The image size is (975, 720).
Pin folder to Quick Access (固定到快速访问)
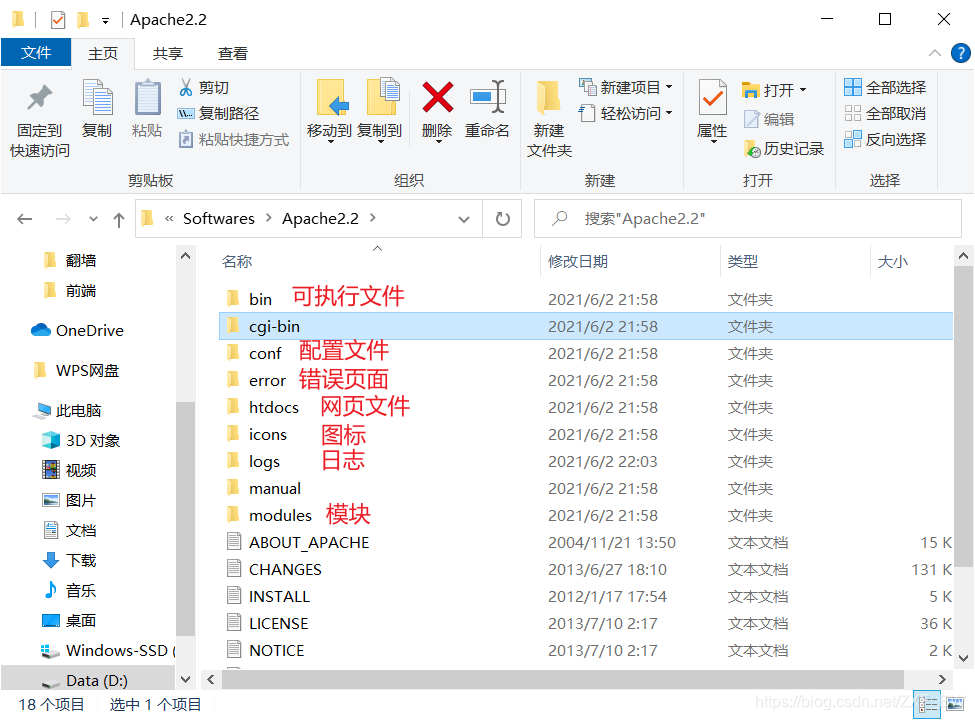40,119
